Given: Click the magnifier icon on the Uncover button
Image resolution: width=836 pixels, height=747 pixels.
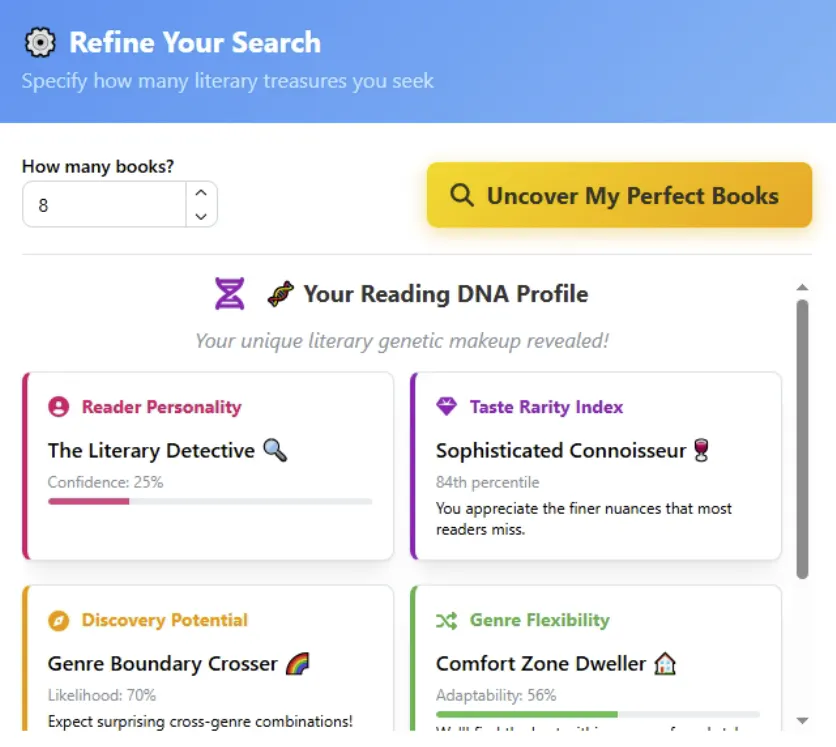Looking at the screenshot, I should tap(462, 195).
